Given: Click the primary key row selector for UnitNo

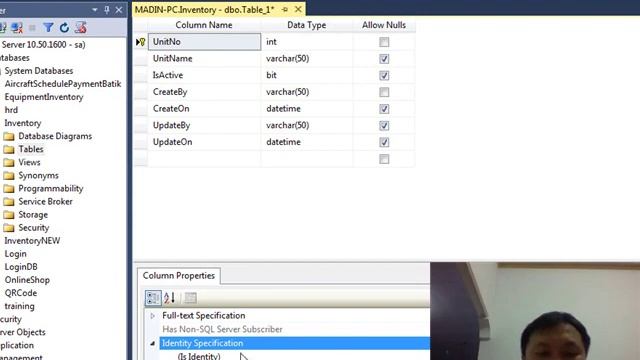Looking at the screenshot, I should [141, 42].
